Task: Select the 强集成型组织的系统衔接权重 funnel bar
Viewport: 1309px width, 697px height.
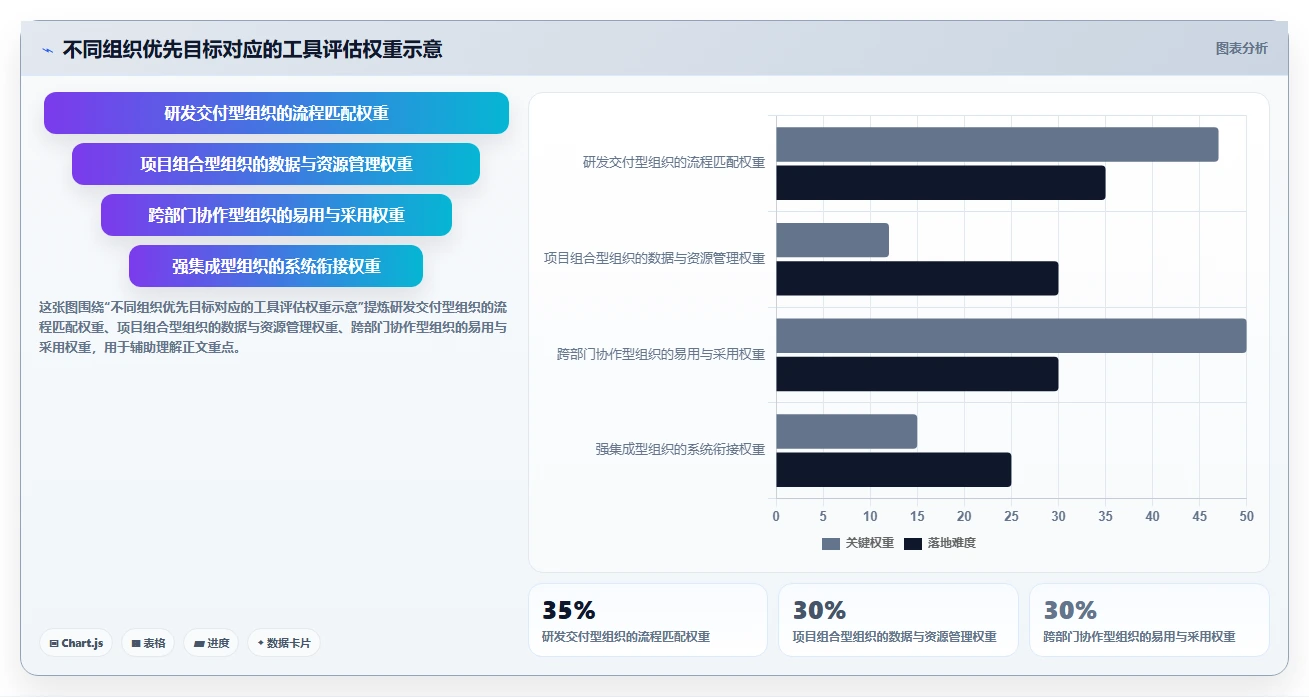Action: pyautogui.click(x=276, y=266)
